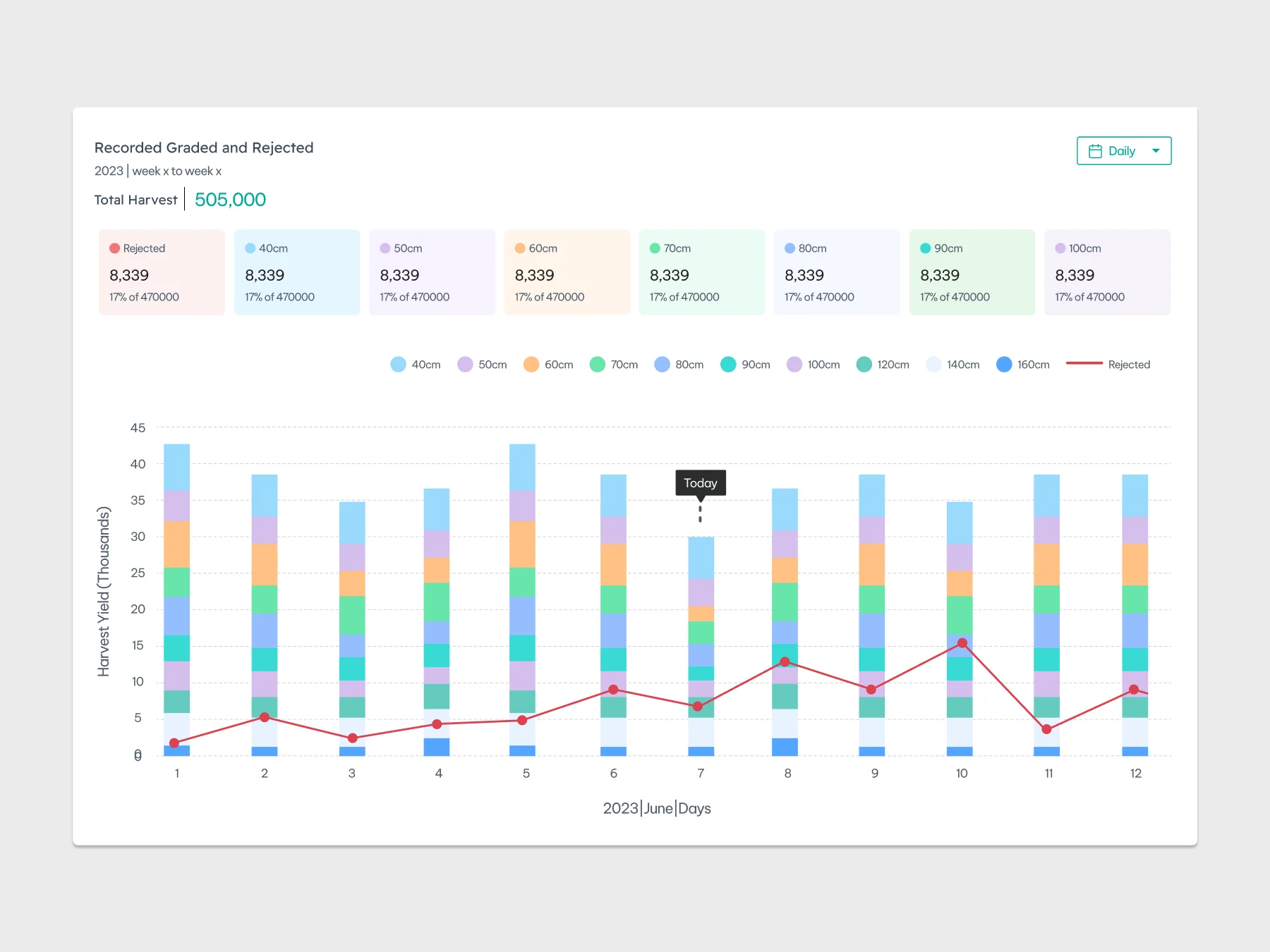Toggle 120cm series in chart legend
The image size is (1270, 952).
(x=883, y=365)
